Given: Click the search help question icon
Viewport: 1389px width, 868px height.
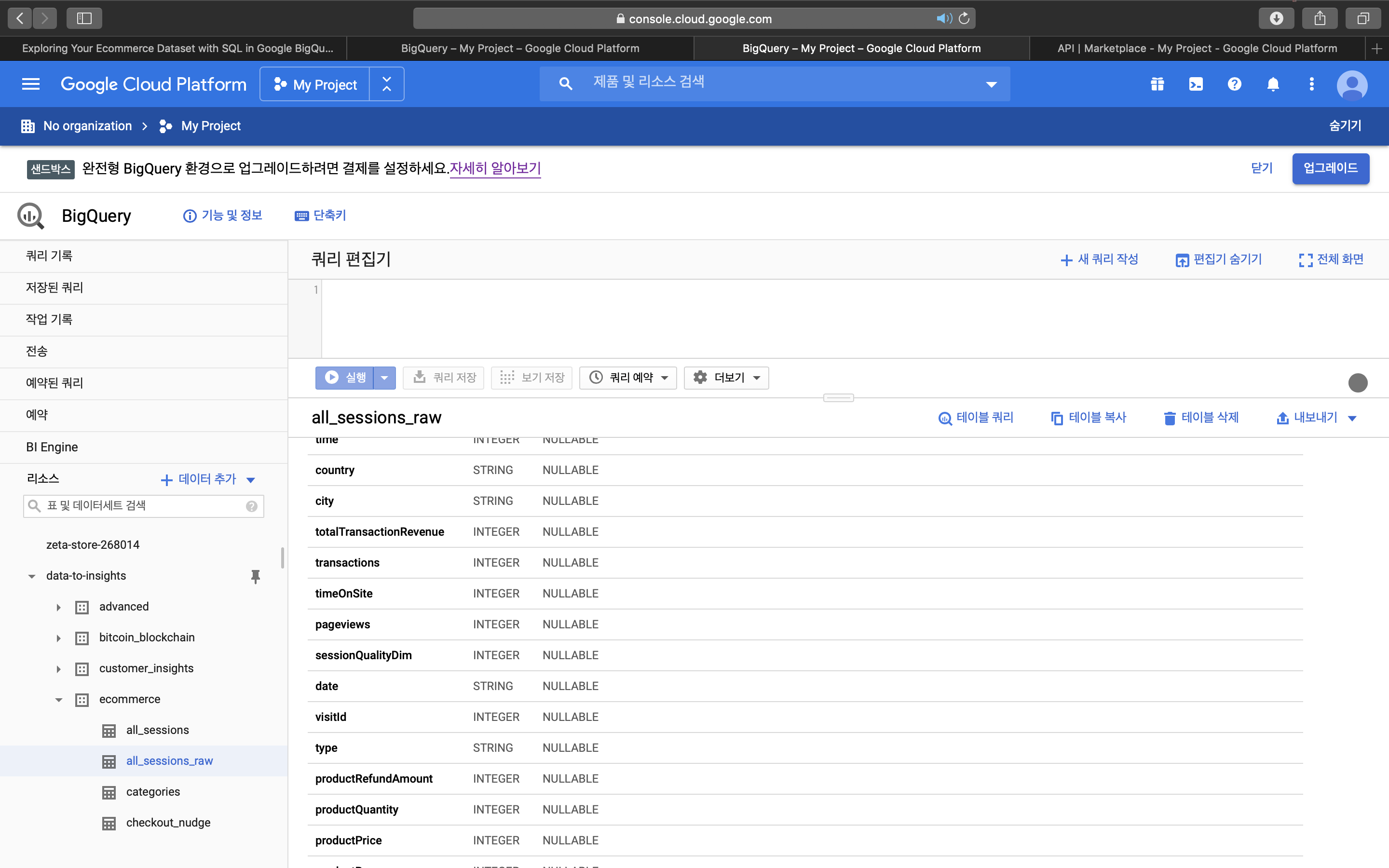Looking at the screenshot, I should tap(251, 506).
